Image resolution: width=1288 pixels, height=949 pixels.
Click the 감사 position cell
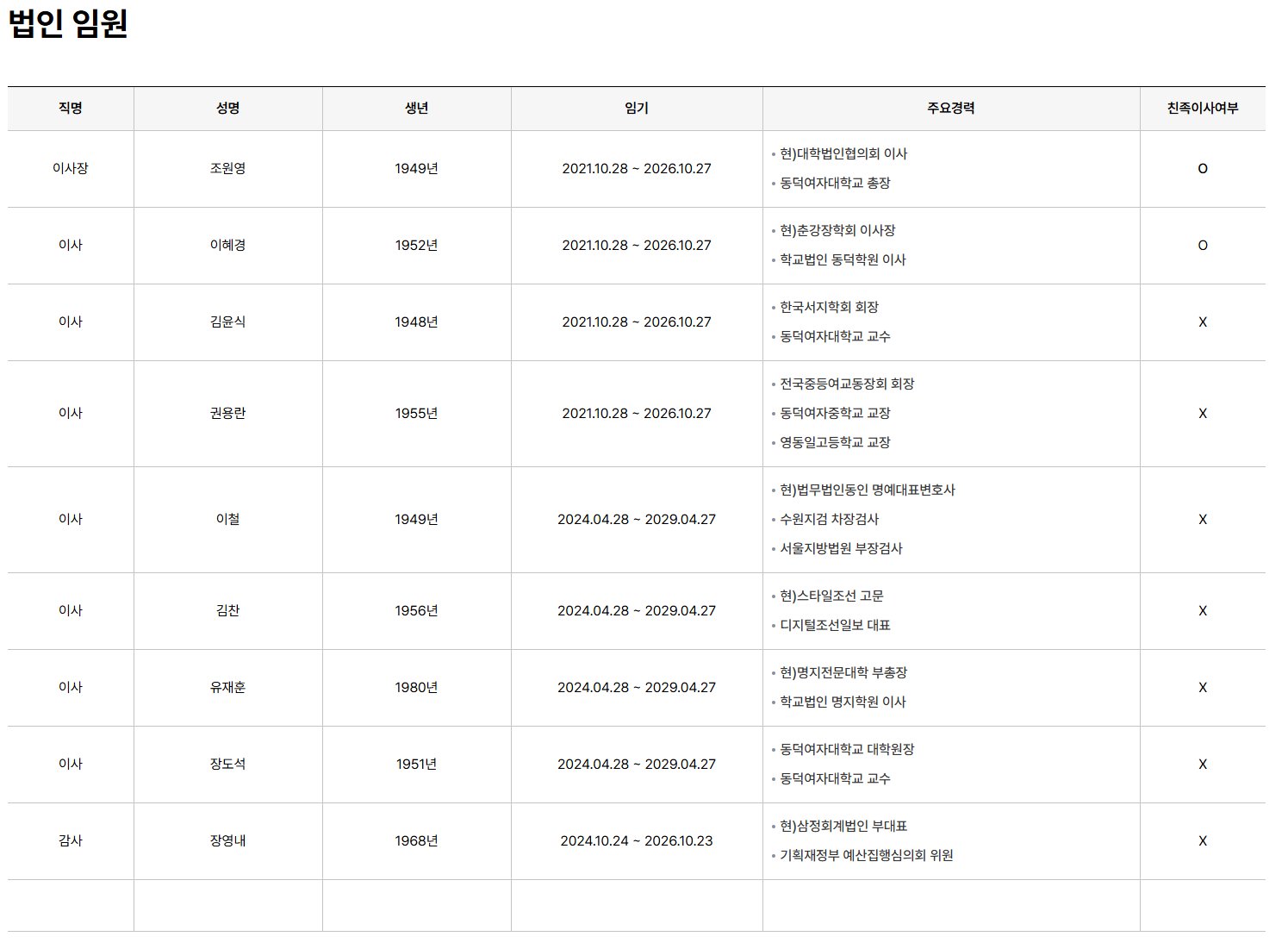click(71, 841)
